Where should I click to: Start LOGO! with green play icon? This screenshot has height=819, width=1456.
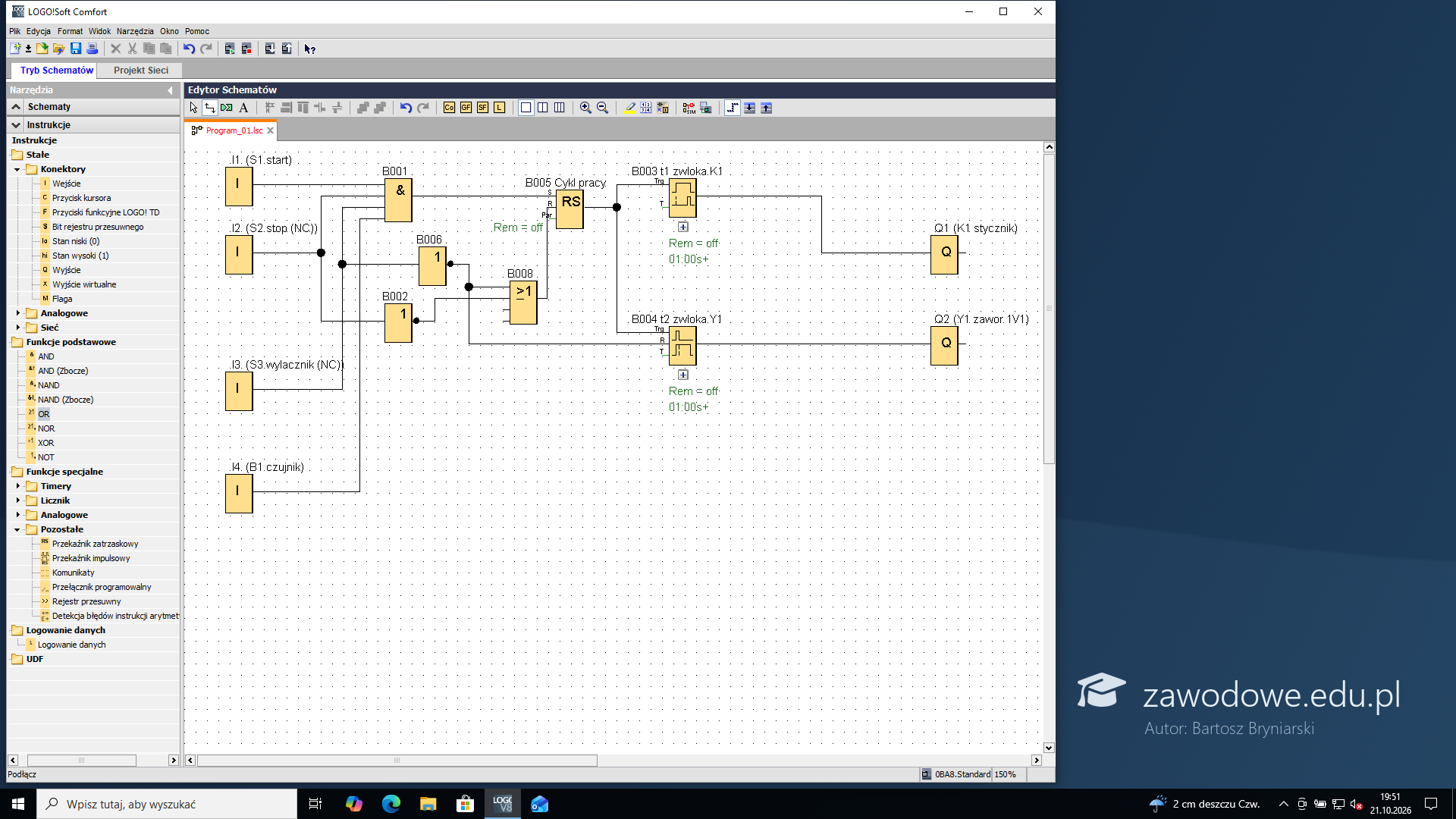point(230,49)
